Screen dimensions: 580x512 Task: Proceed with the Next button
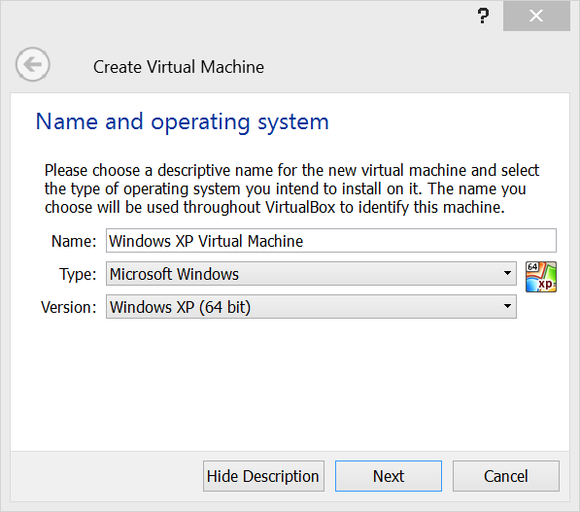point(388,476)
